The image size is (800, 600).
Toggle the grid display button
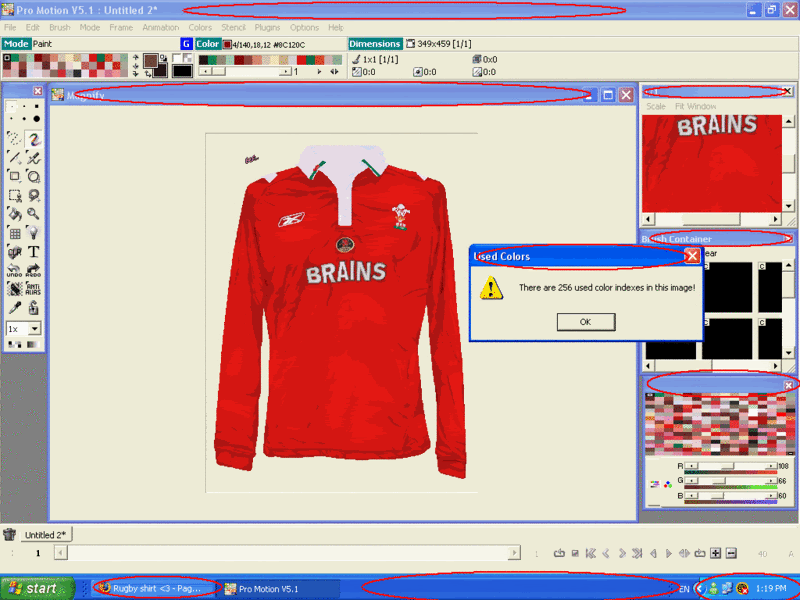15,233
